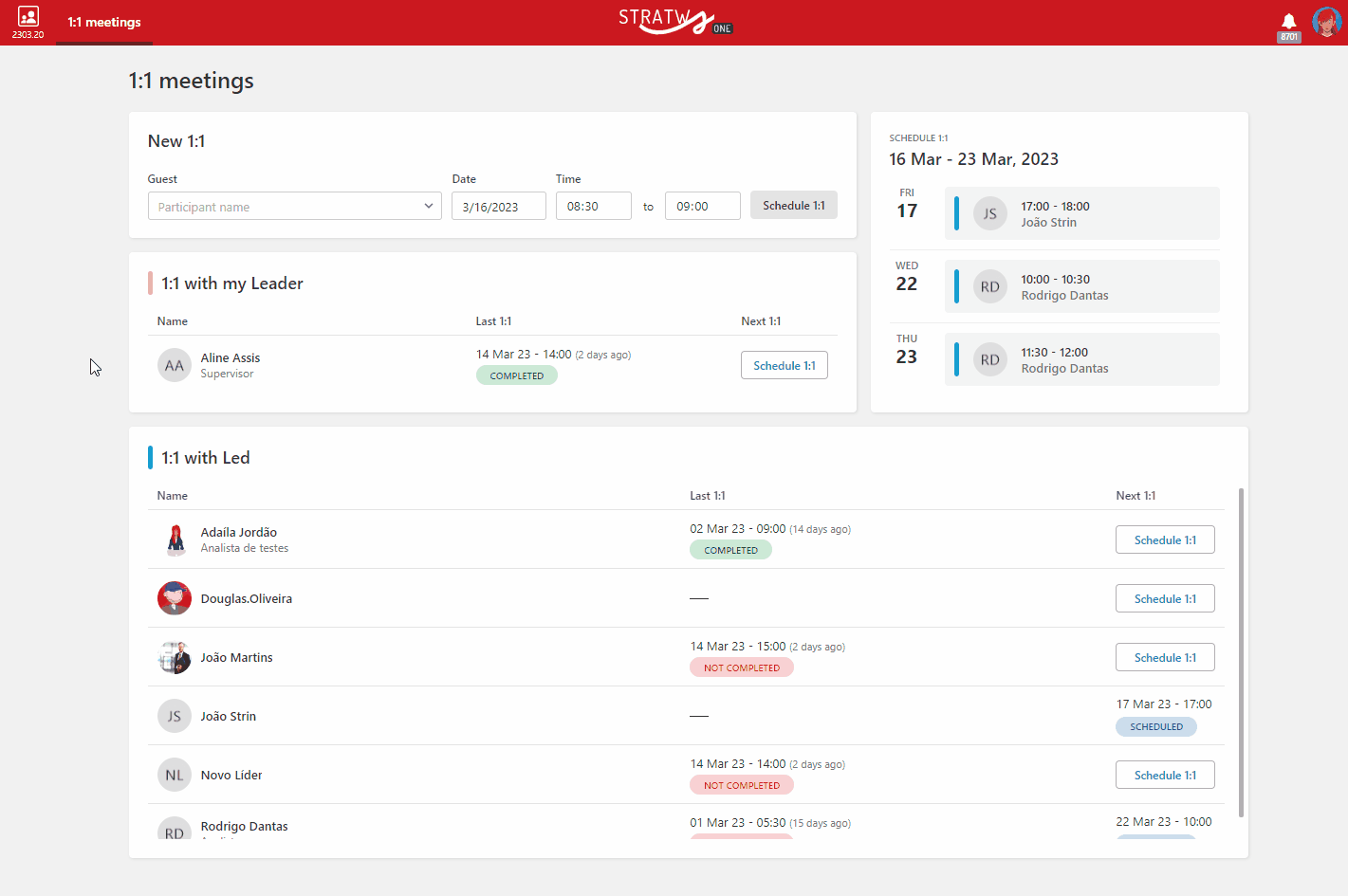Image resolution: width=1348 pixels, height=896 pixels.
Task: Click João Strin JS avatar in Led list
Action: [175, 716]
